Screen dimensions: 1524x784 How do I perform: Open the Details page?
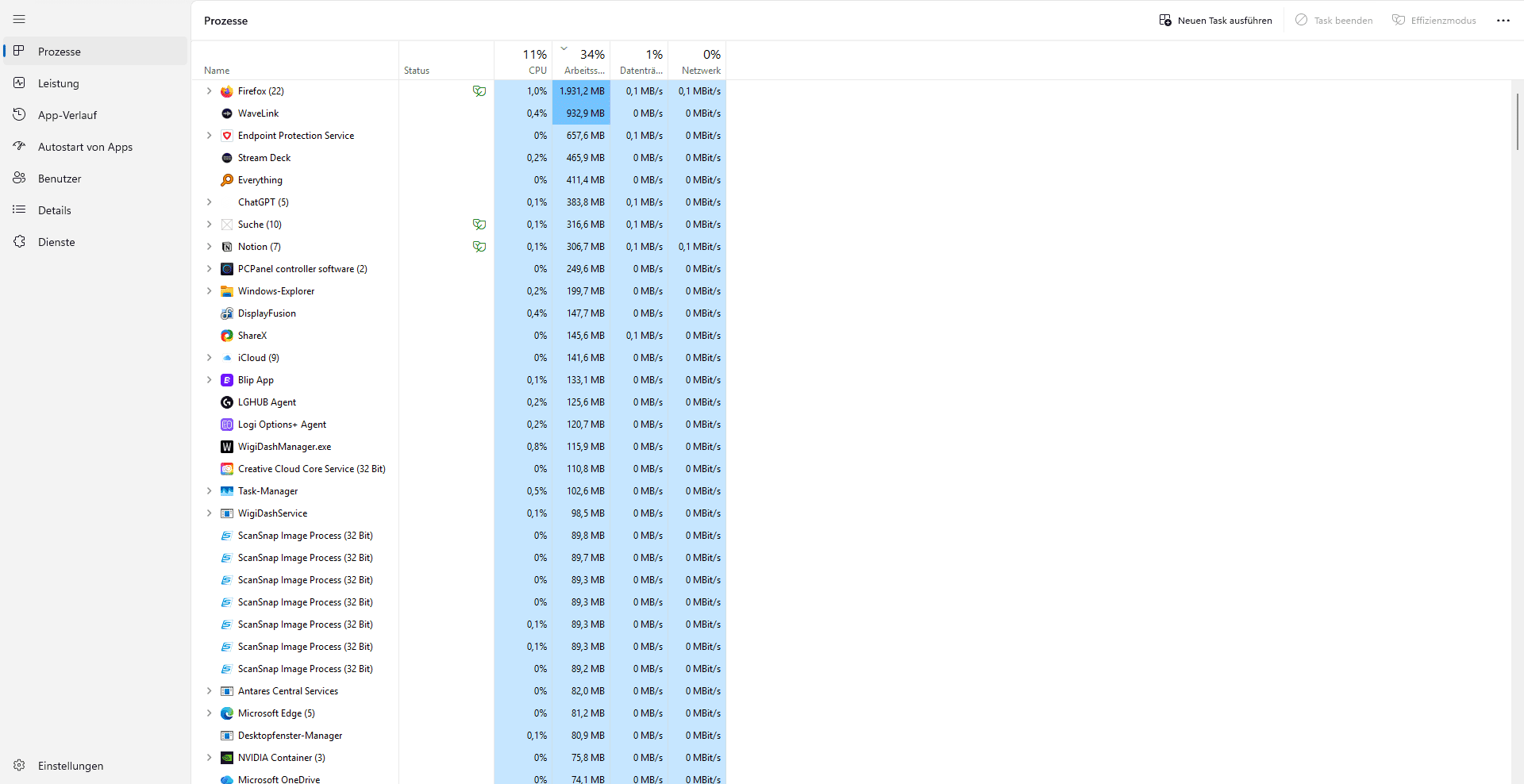pos(95,210)
